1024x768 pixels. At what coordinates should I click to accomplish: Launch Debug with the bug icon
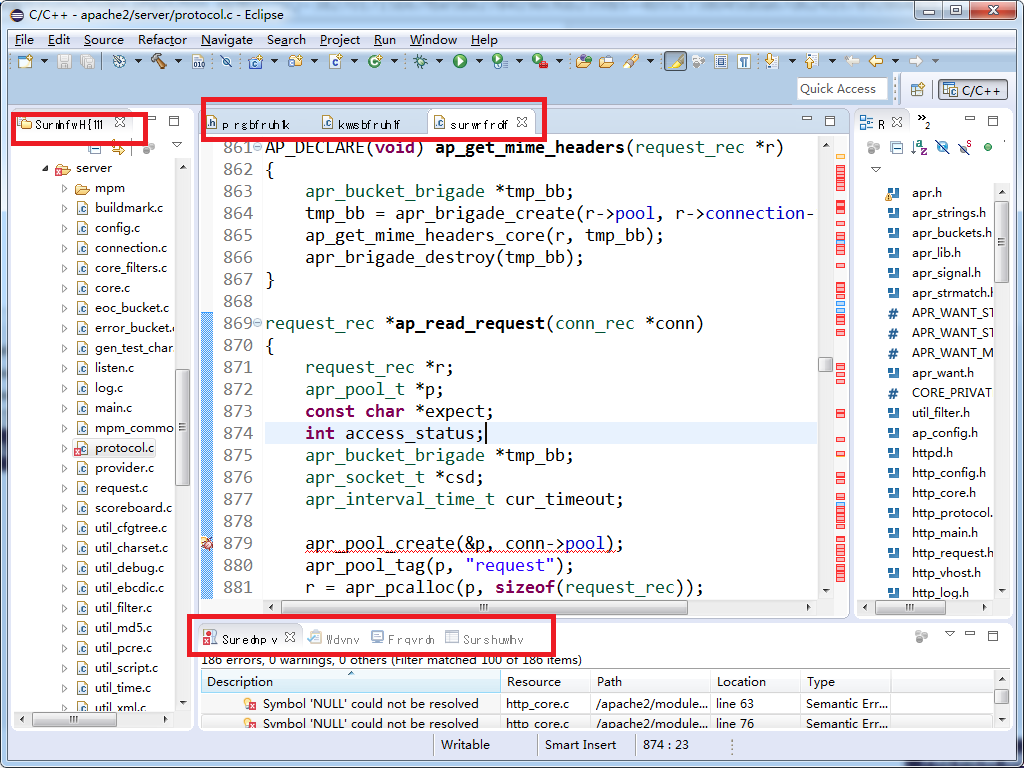[x=421, y=61]
